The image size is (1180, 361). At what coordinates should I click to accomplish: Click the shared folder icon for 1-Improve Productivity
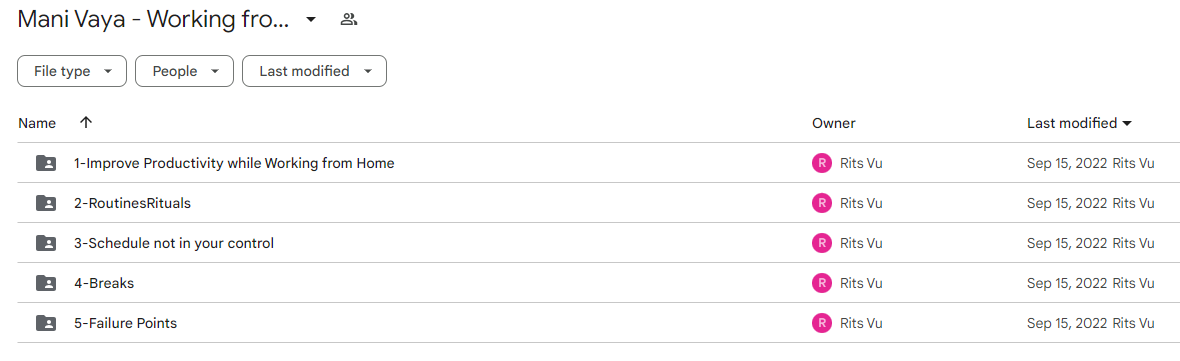[x=46, y=162]
